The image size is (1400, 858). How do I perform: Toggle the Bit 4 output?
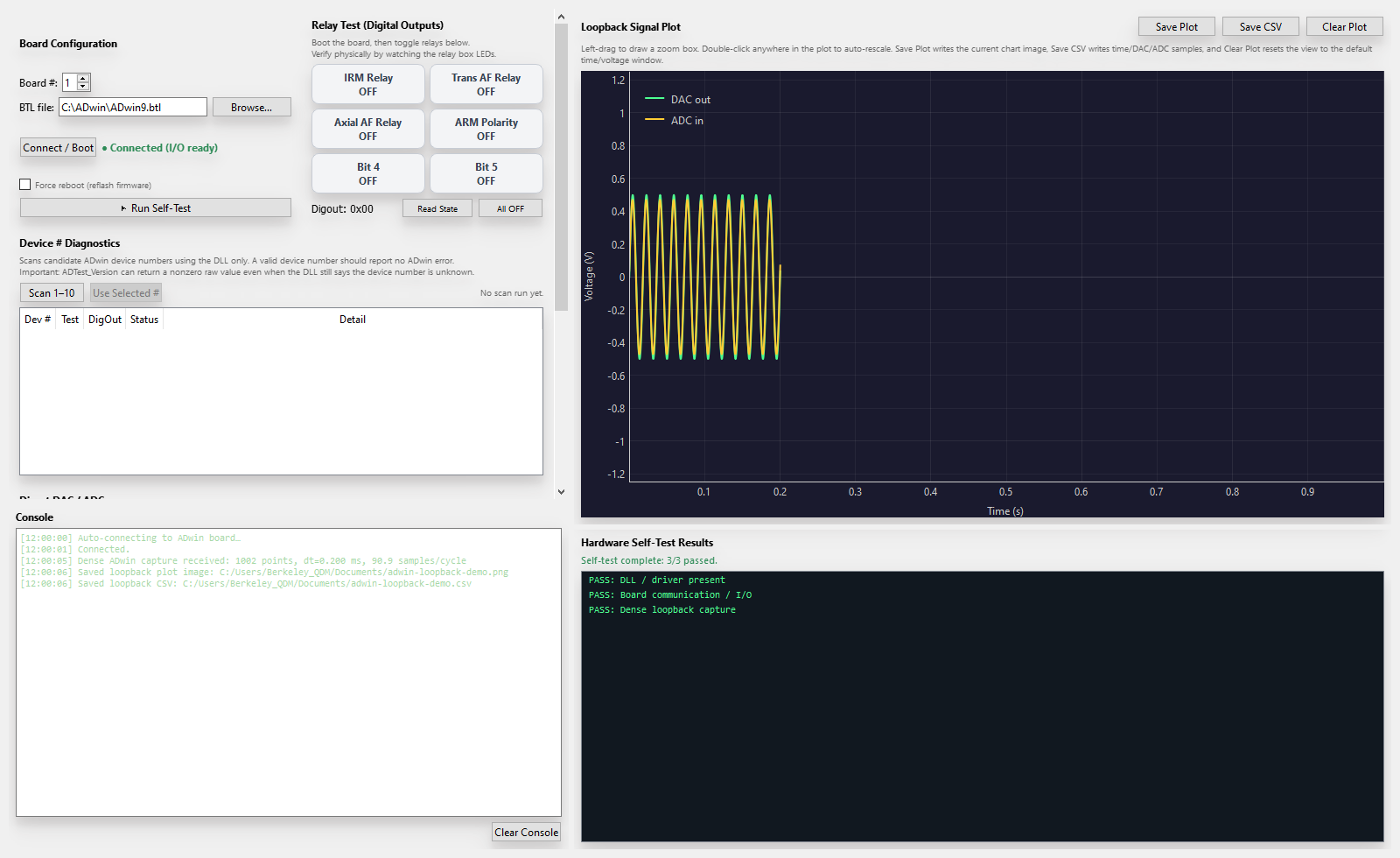pyautogui.click(x=368, y=173)
